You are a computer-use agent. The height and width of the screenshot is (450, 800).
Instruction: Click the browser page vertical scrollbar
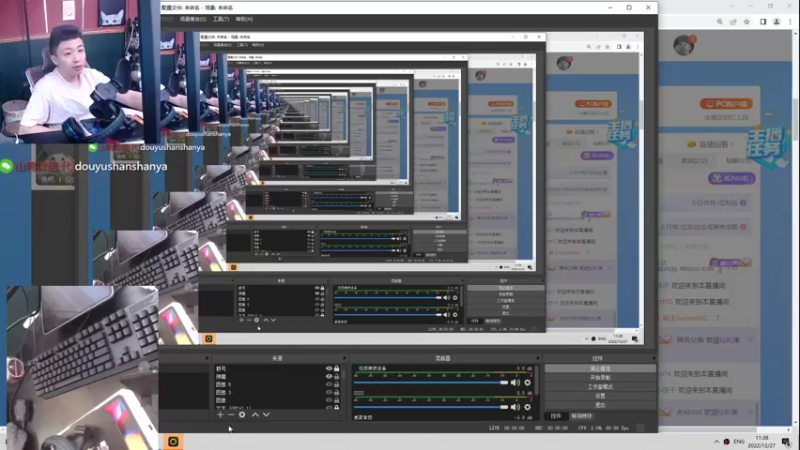point(796,120)
